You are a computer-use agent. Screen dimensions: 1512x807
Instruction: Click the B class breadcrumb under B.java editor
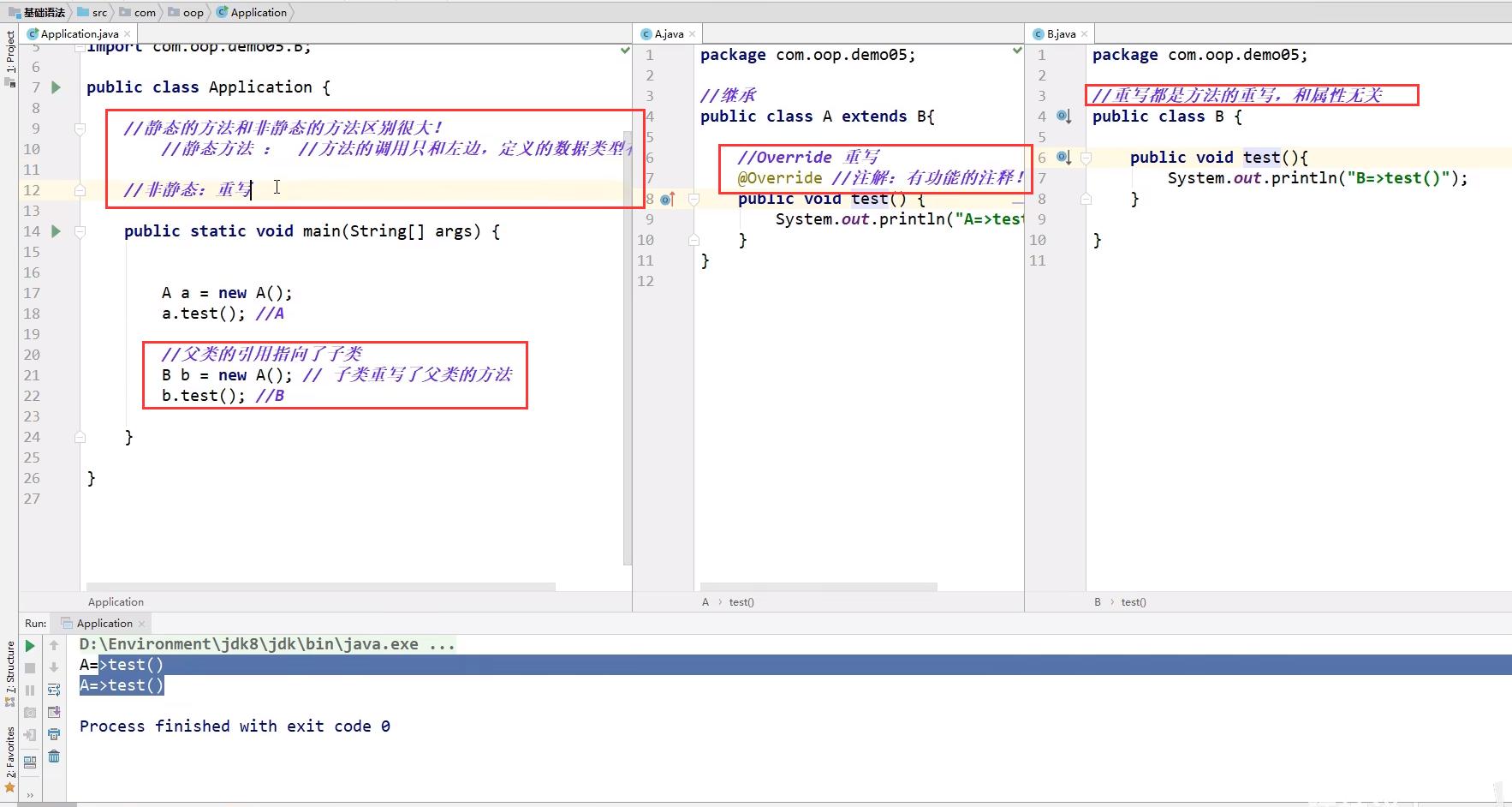[1098, 602]
